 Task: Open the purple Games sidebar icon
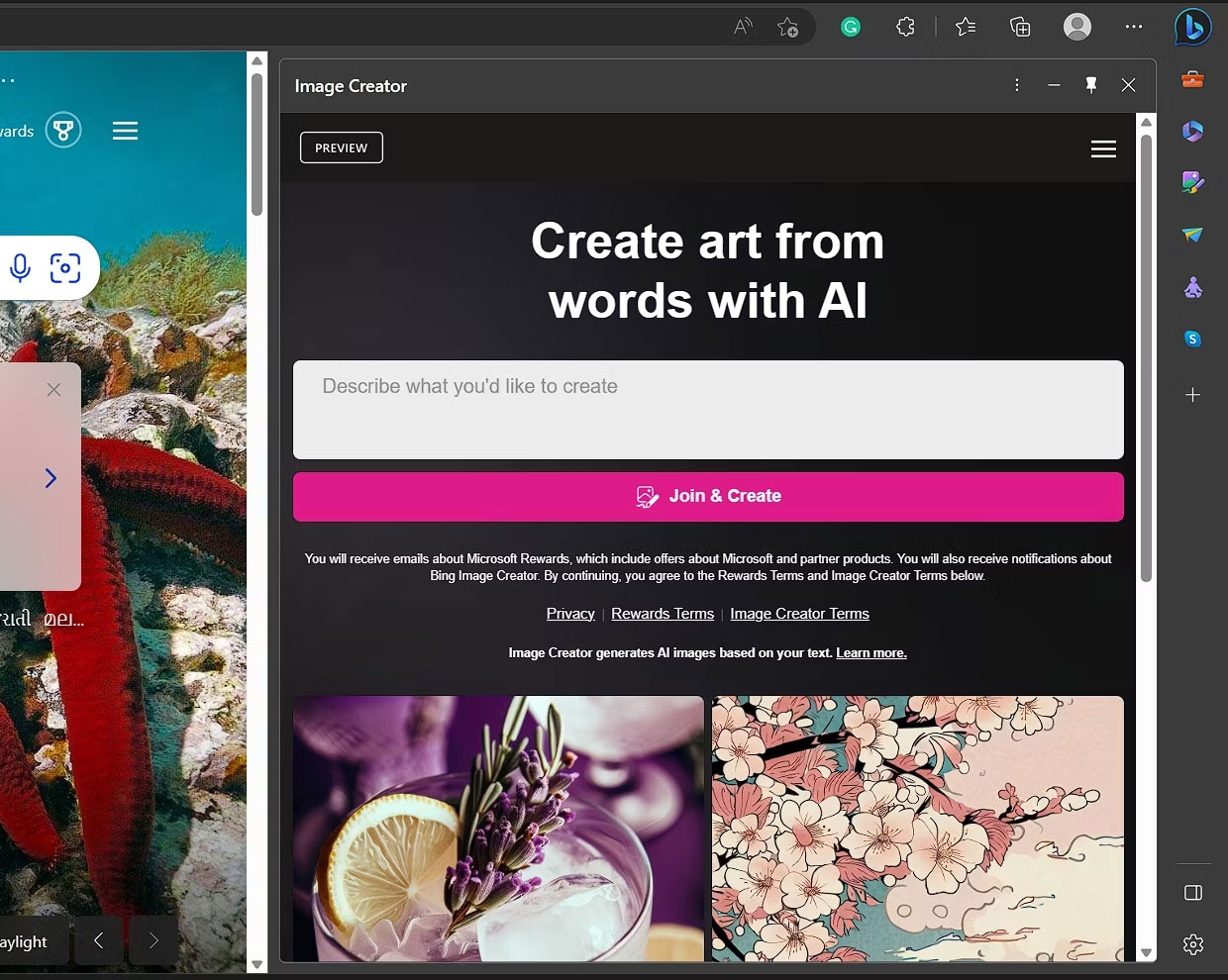1192,287
